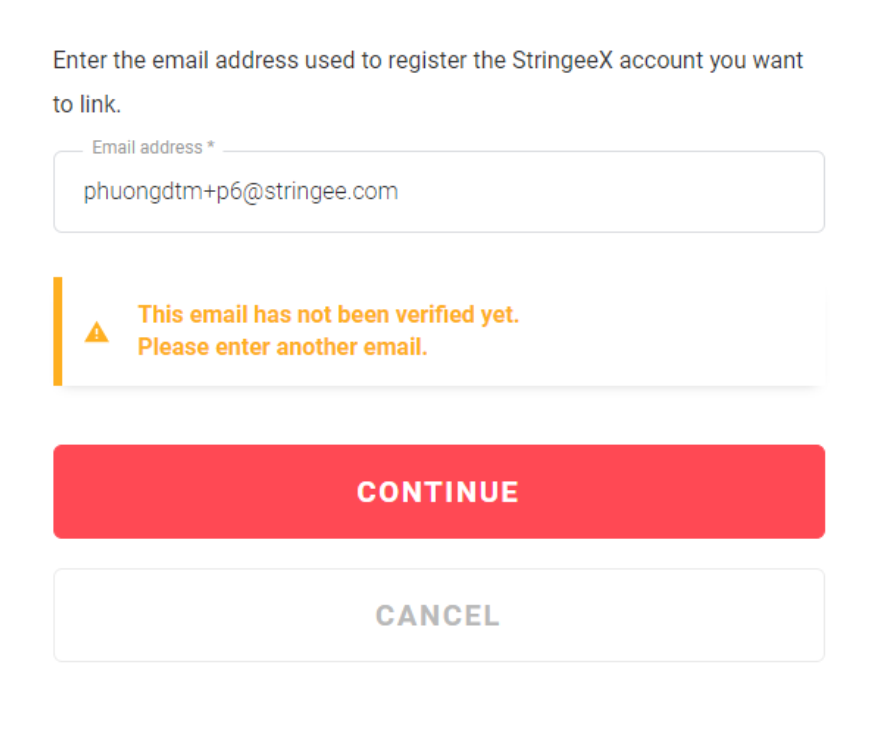Click the instruction line starting "Enter the email address"

(428, 60)
